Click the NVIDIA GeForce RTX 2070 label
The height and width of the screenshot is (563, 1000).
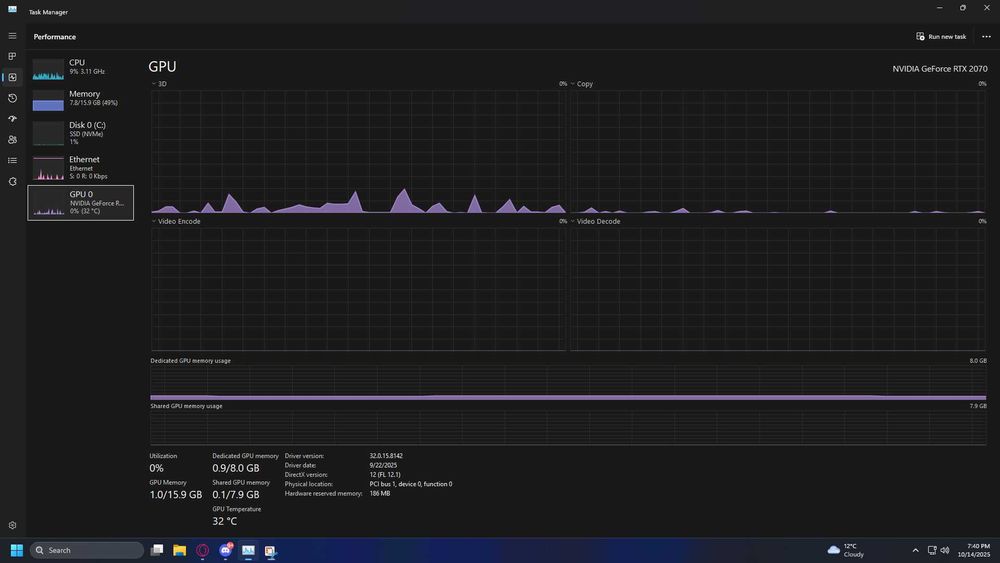[x=939, y=68]
